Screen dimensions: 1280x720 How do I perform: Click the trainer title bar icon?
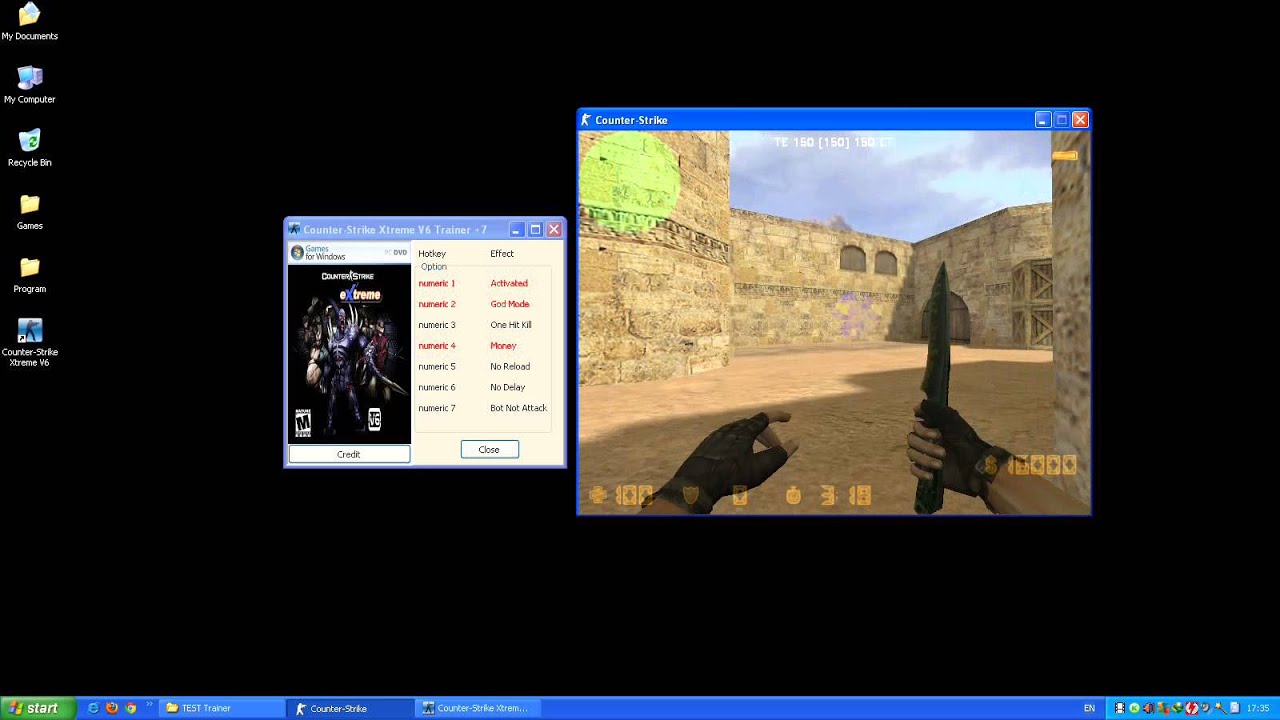[x=294, y=230]
